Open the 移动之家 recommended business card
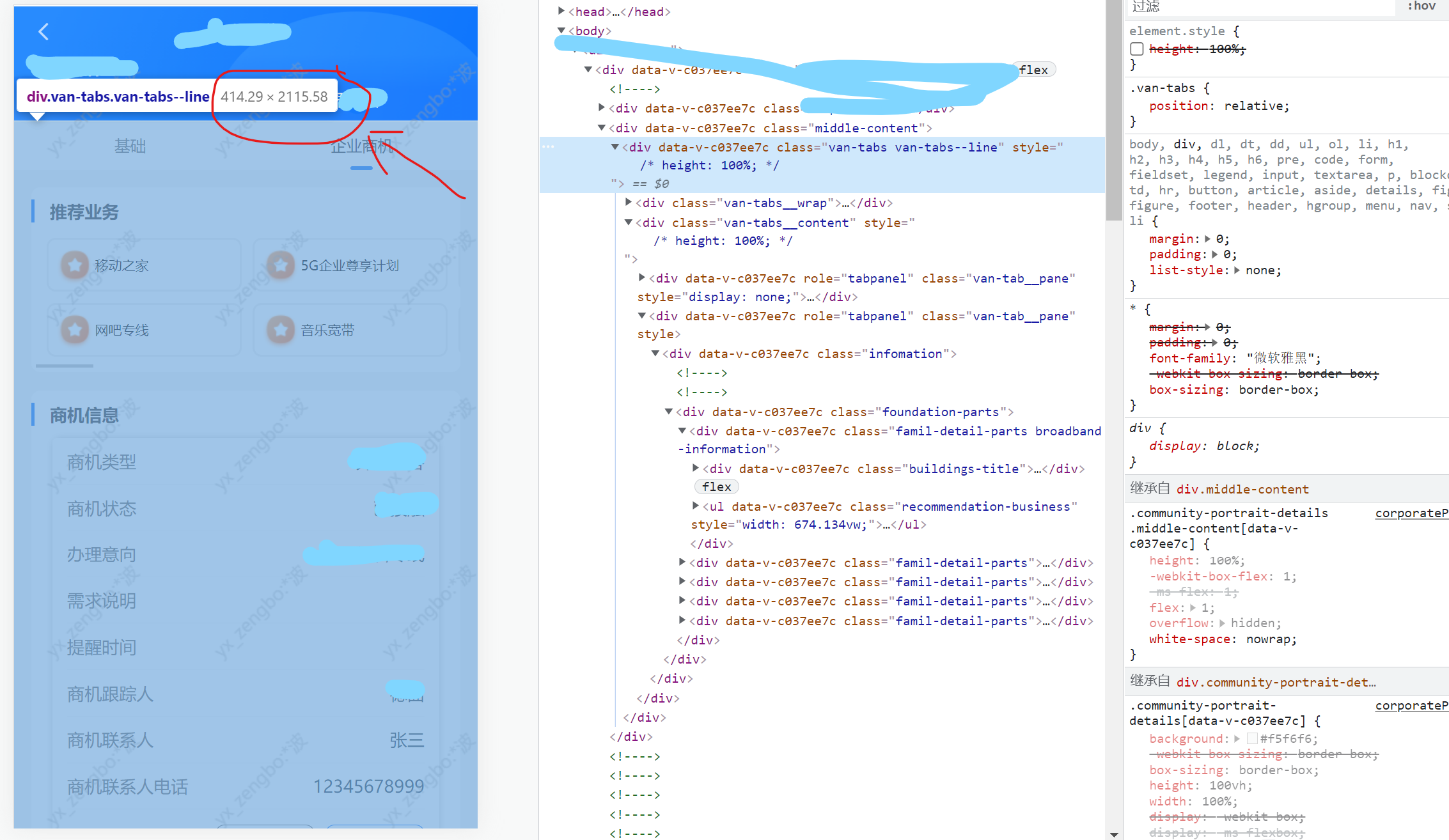 tap(144, 265)
